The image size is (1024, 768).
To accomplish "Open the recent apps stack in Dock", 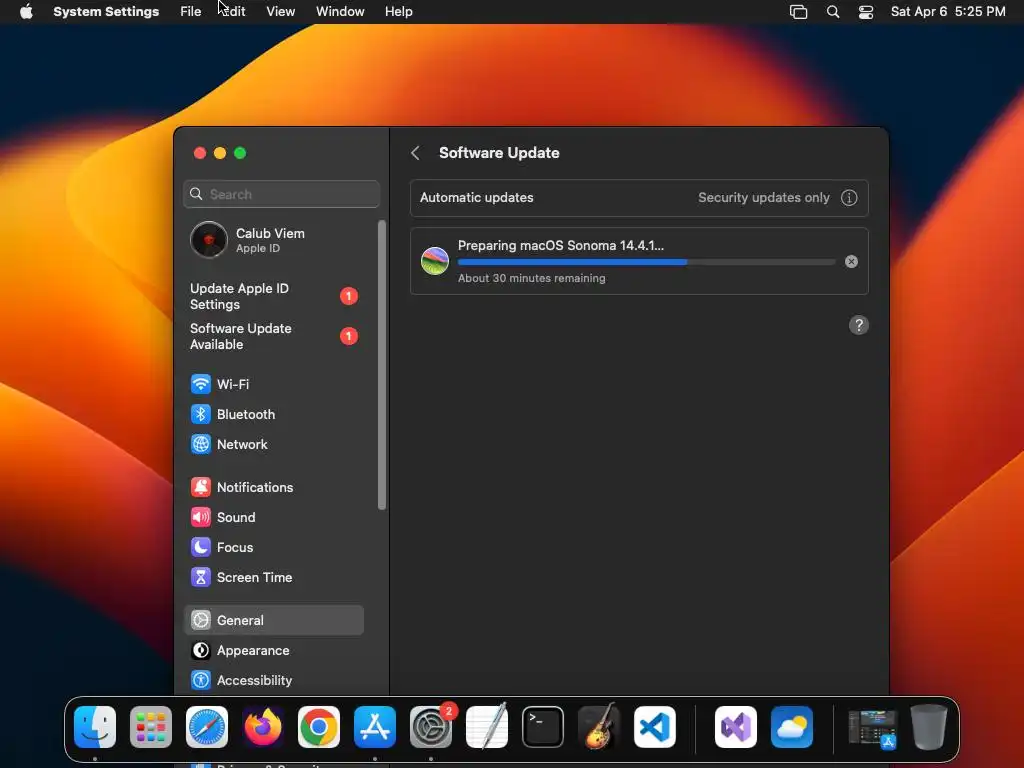I will pyautogui.click(x=872, y=727).
